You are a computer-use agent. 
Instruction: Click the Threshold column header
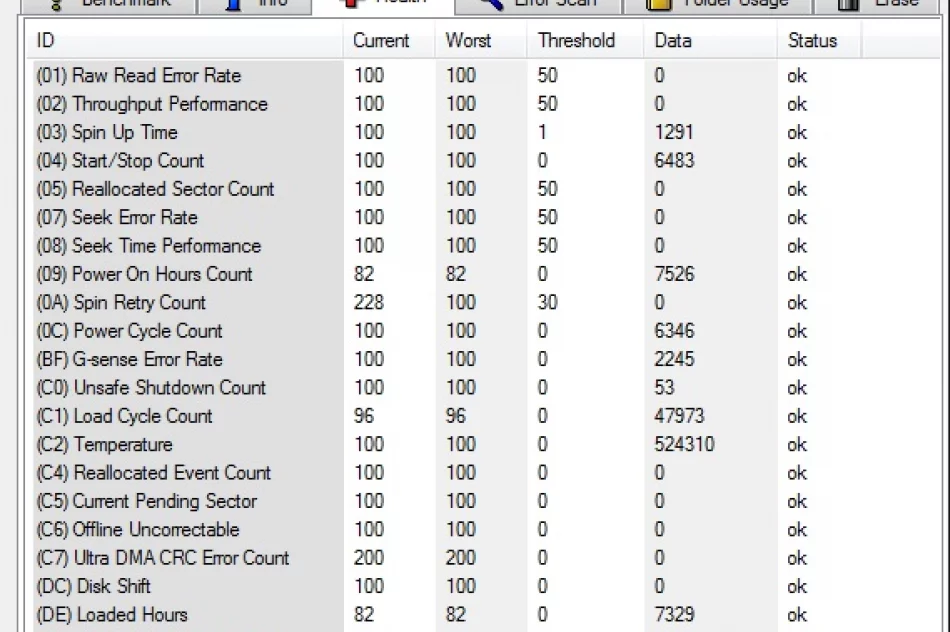[x=576, y=41]
